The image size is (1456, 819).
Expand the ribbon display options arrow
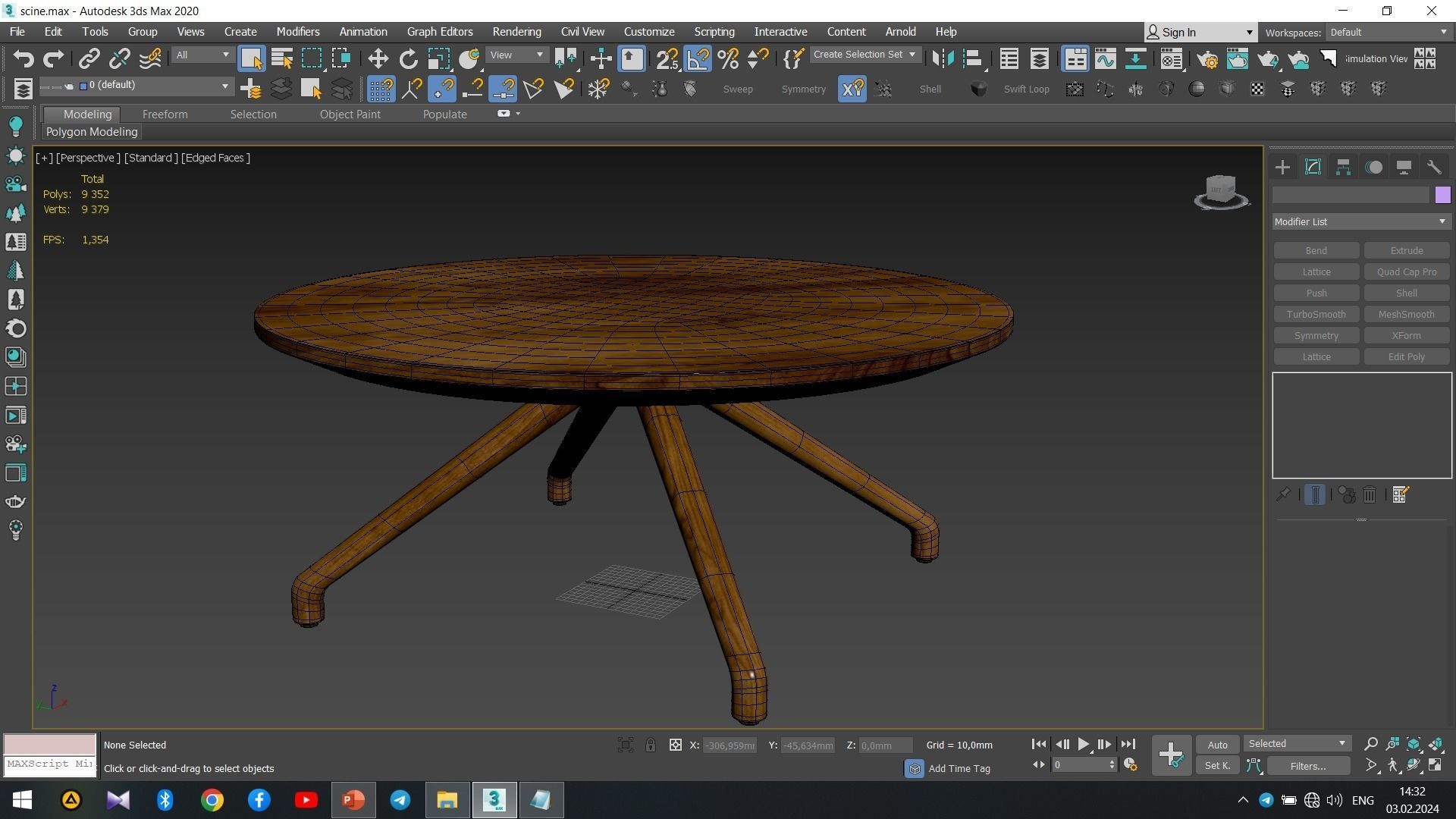[x=518, y=114]
